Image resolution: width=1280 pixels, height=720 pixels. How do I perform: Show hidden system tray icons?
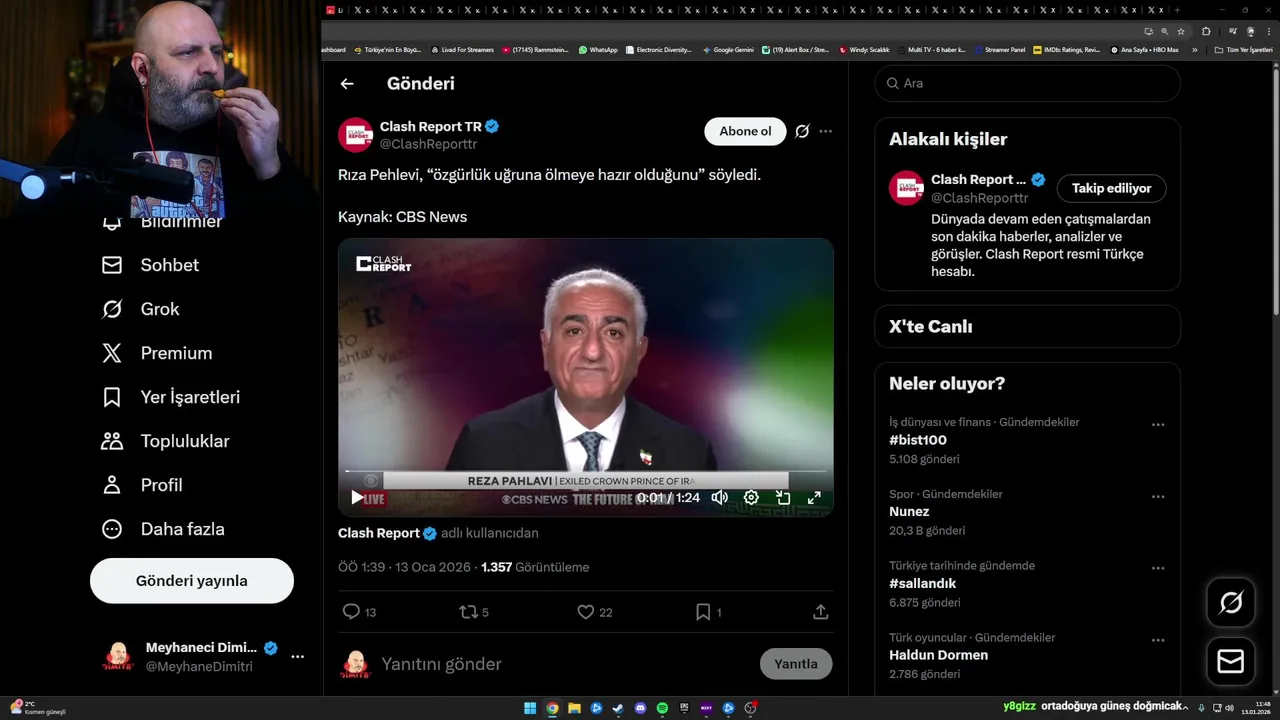click(1187, 708)
